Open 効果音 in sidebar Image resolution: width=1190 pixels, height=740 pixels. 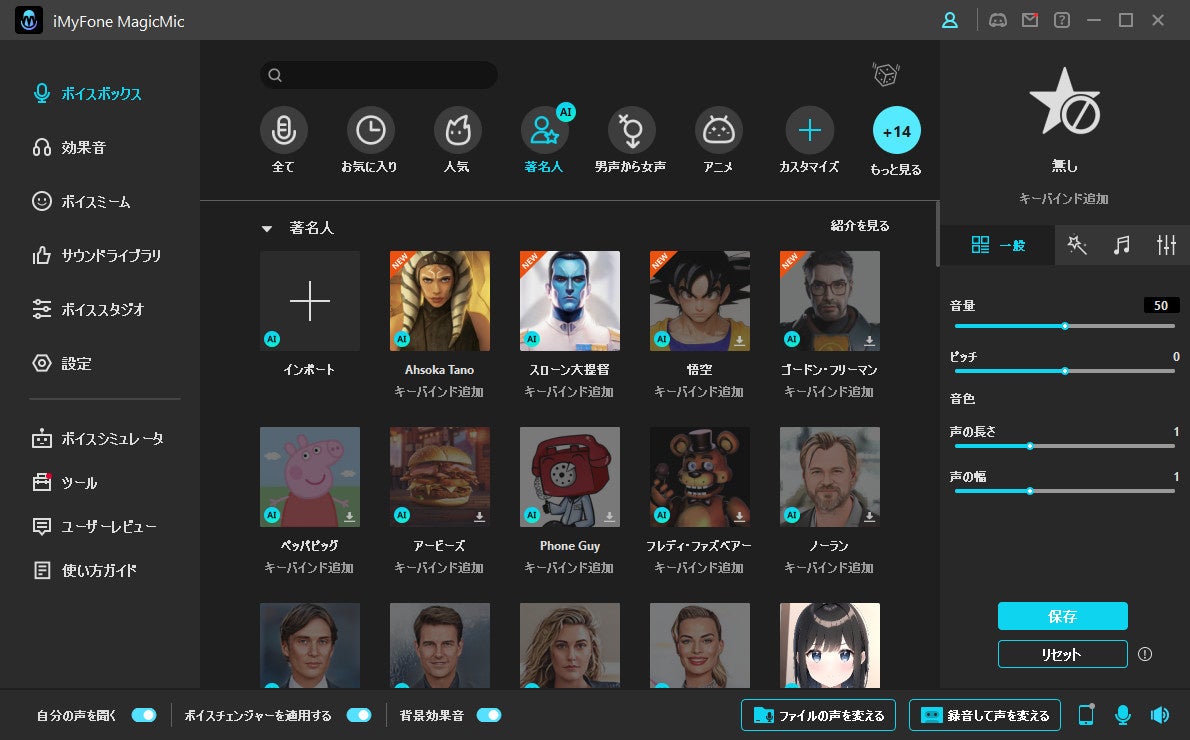click(69, 147)
